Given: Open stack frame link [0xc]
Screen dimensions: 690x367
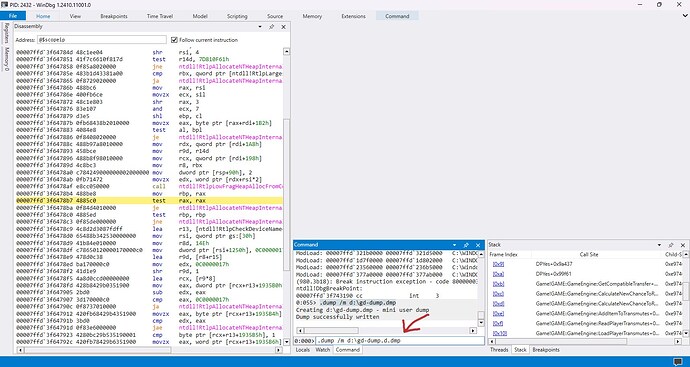Looking at the screenshot, I should pos(499,294).
